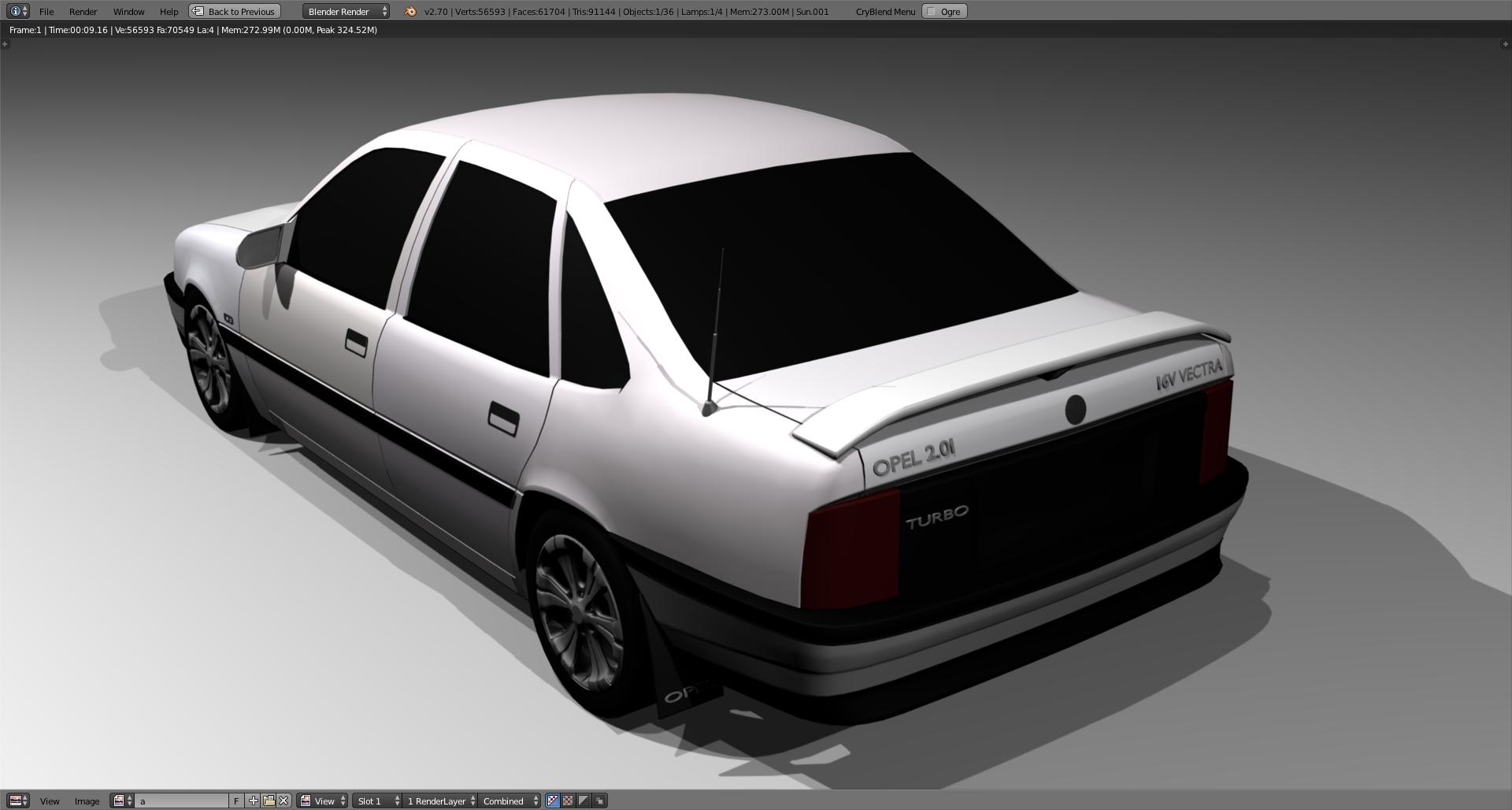
Task: Open the 1 RenderLayer dropdown
Action: point(440,801)
